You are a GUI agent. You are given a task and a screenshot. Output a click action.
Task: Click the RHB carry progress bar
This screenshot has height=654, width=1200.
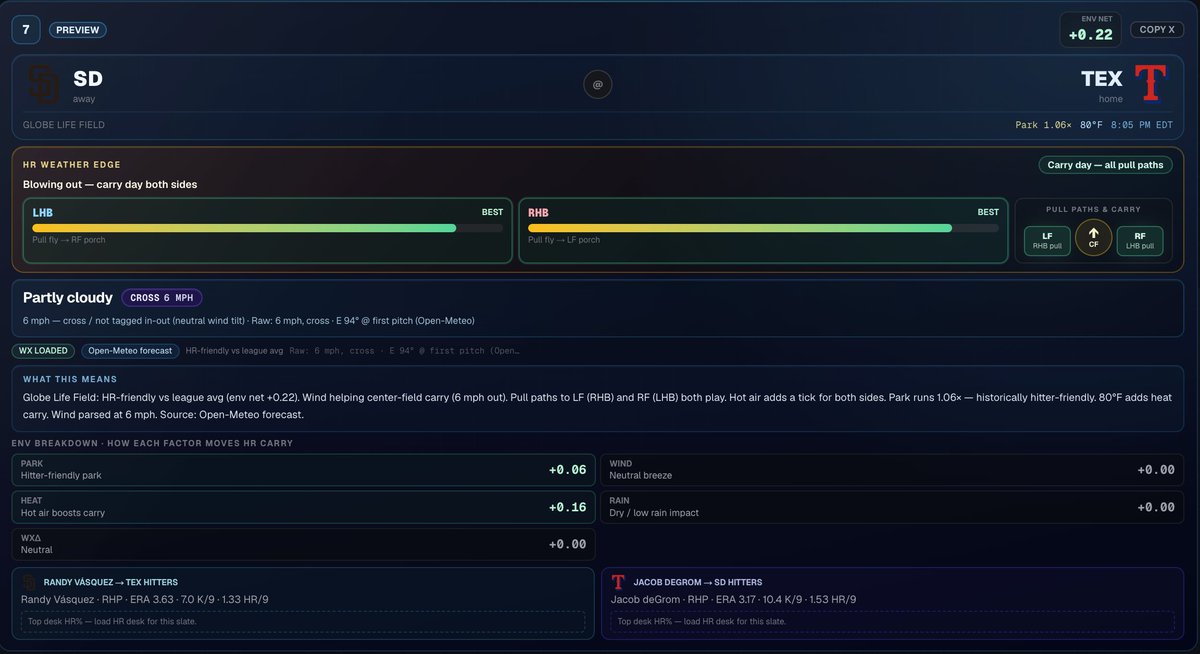[x=763, y=228]
